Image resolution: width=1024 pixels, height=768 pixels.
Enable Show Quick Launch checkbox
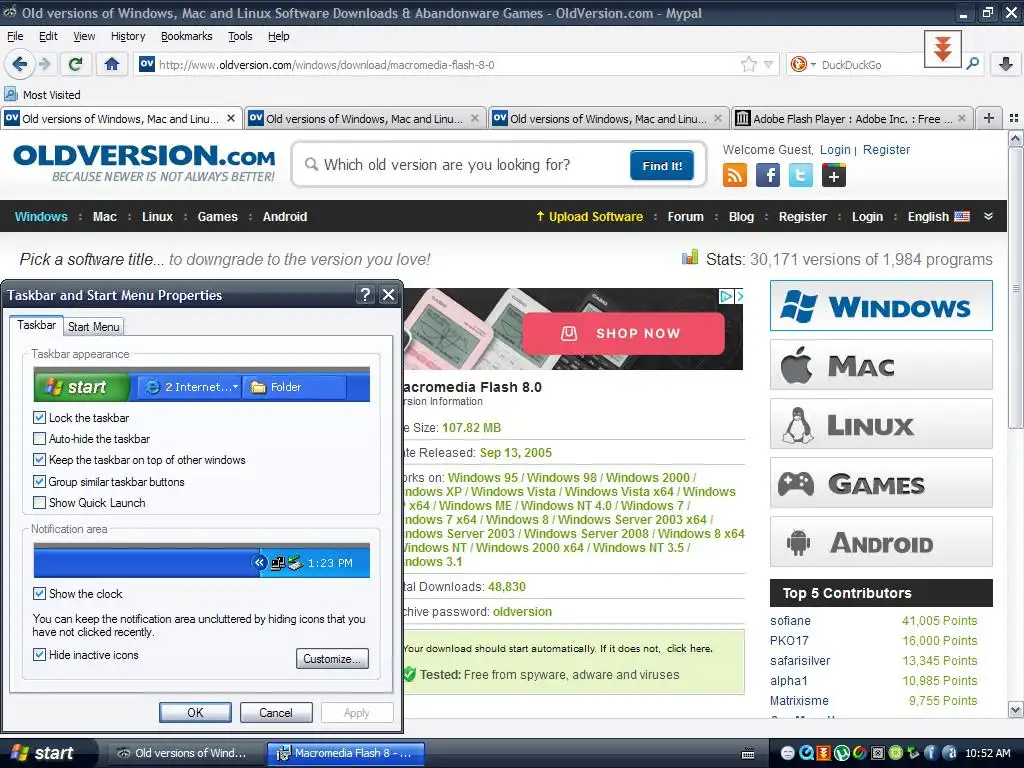[39, 502]
